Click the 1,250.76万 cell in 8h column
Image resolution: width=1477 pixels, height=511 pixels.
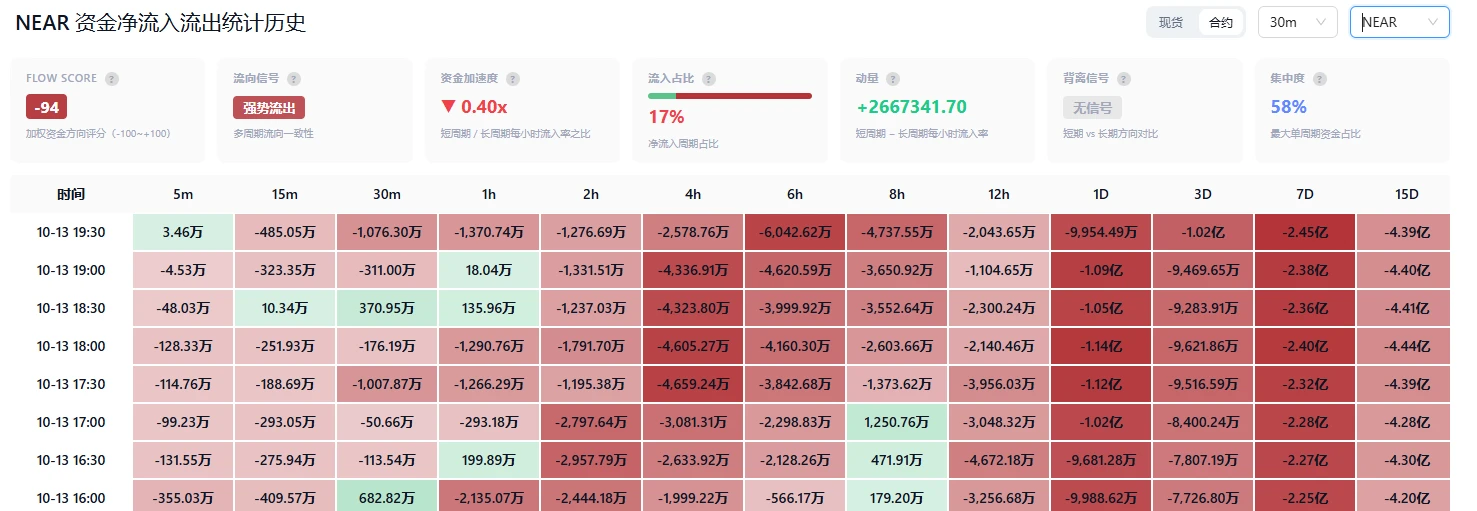coord(897,422)
